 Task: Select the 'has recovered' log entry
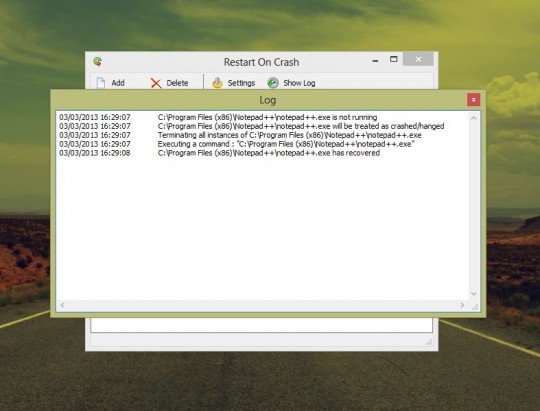(219, 153)
